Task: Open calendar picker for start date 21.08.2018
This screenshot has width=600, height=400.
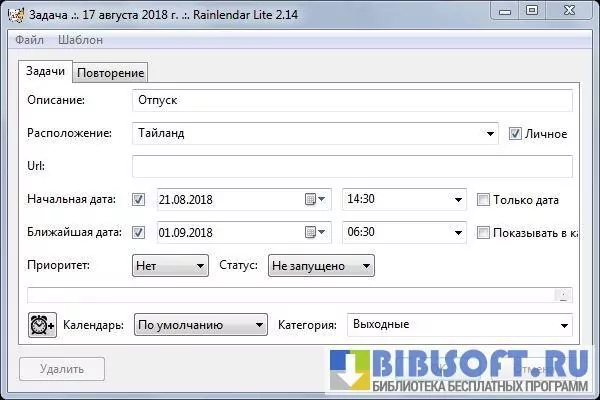Action: pos(315,200)
